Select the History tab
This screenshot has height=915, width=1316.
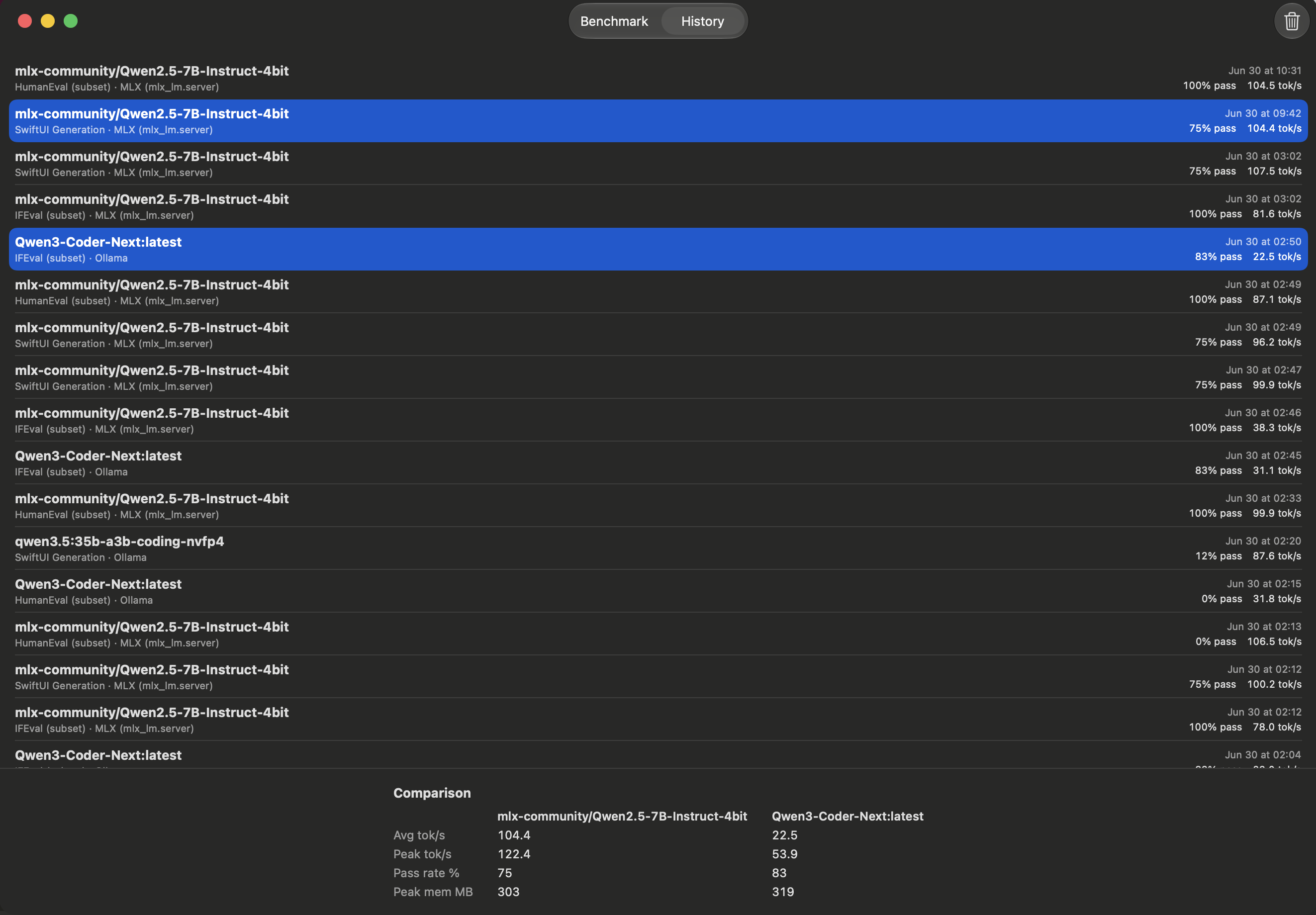(x=702, y=21)
